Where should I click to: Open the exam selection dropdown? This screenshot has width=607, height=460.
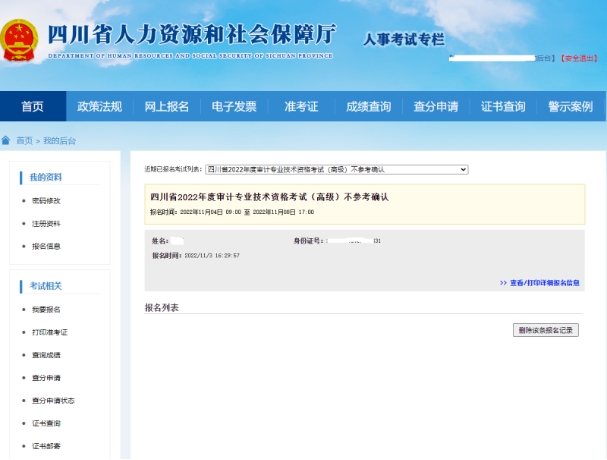tap(336, 170)
